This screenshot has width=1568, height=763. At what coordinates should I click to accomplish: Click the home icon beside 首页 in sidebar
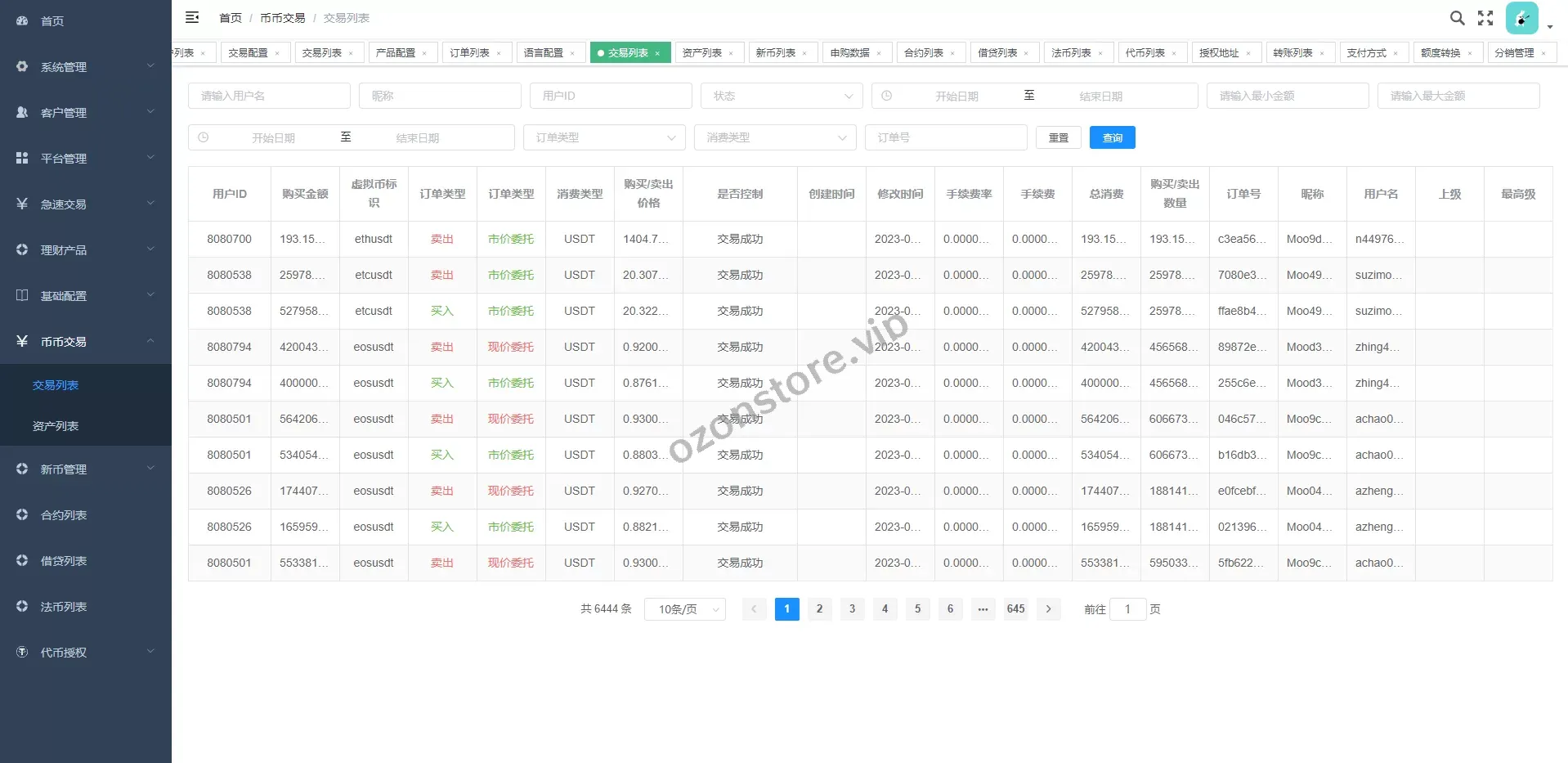[22, 20]
